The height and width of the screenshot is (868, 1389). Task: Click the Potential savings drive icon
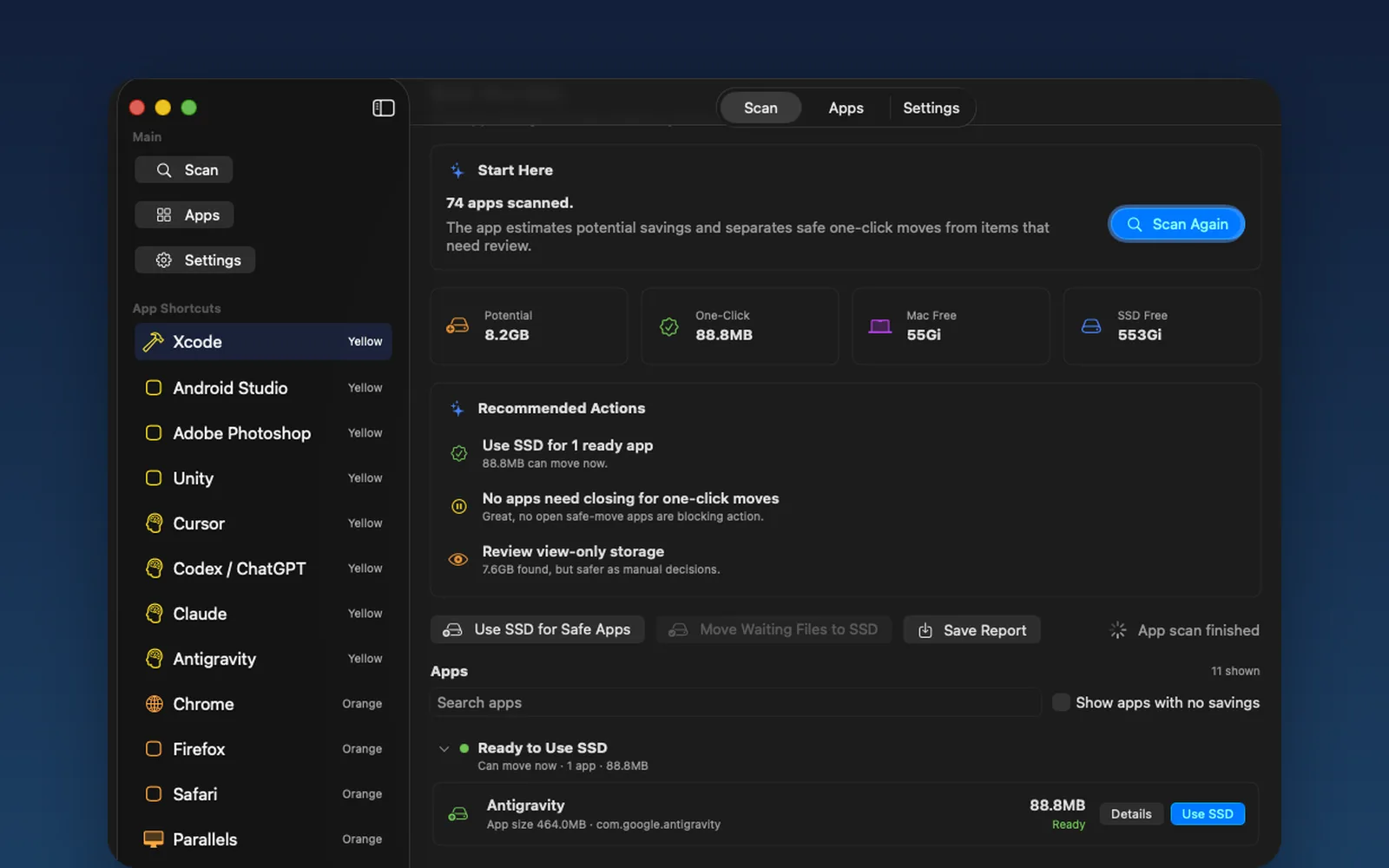click(x=458, y=326)
